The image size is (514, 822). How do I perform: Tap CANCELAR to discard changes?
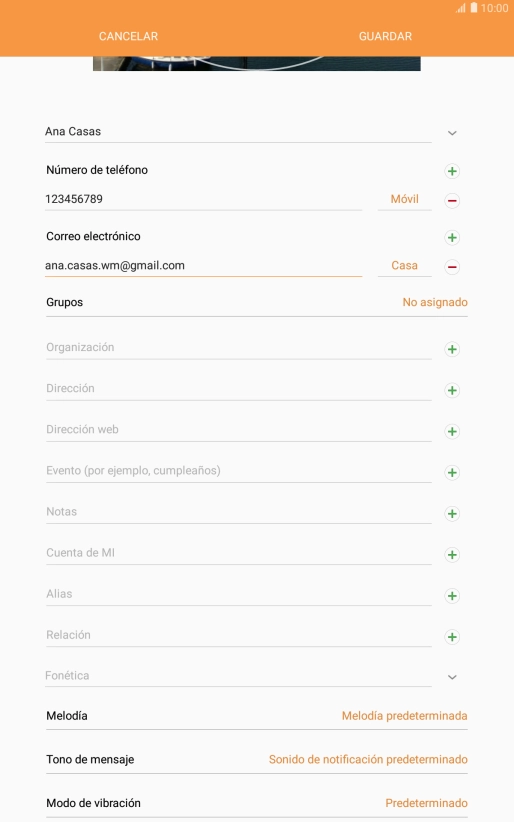point(128,36)
